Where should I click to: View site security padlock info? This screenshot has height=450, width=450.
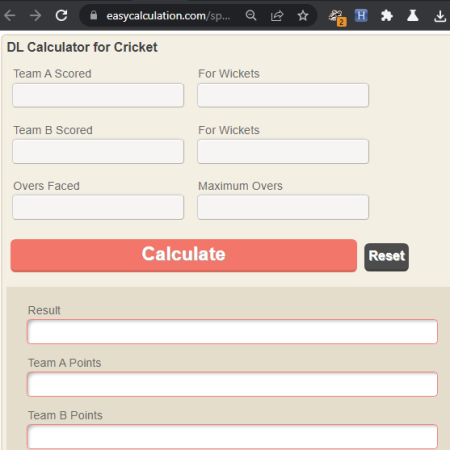(x=94, y=15)
